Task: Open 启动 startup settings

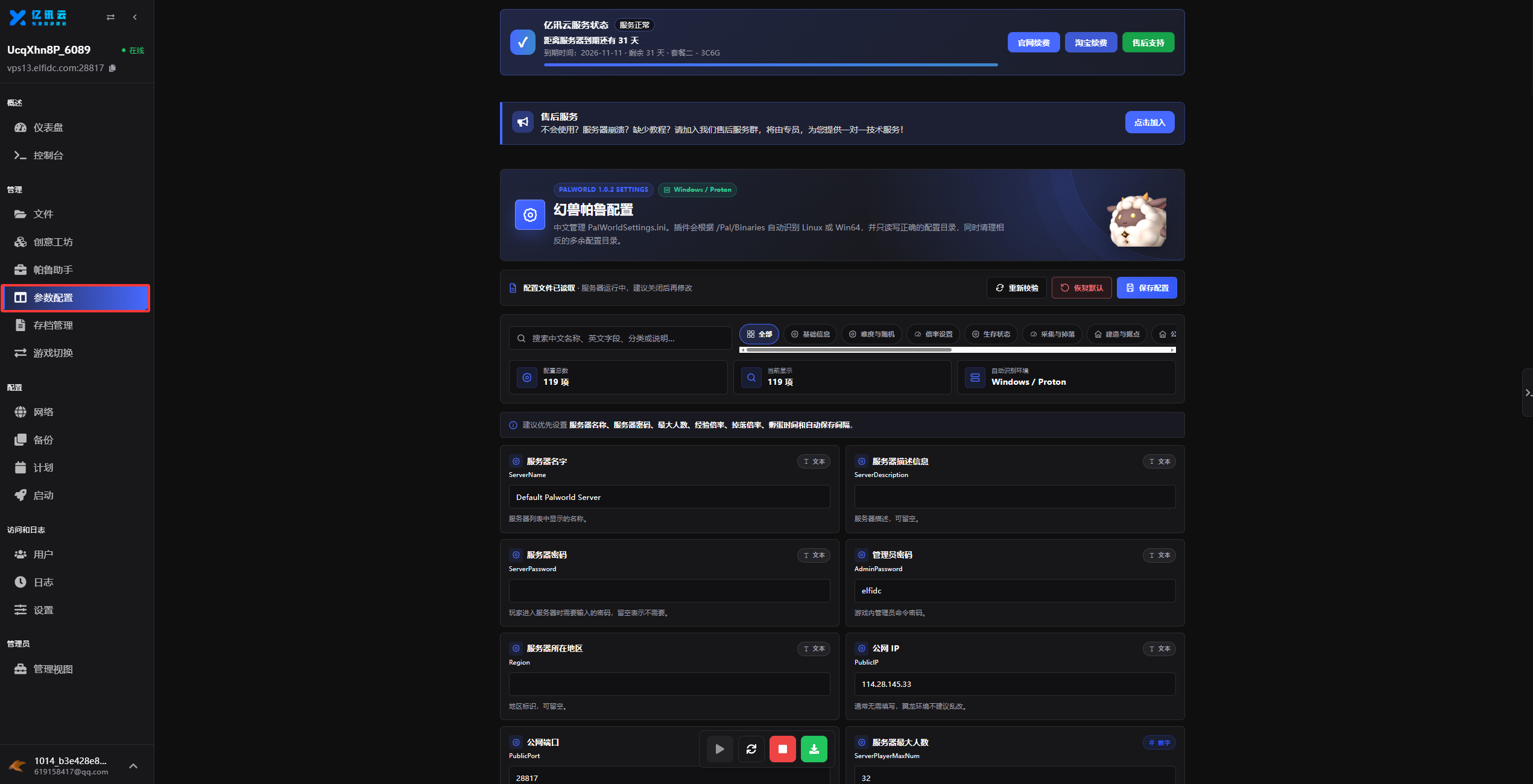Action: click(x=75, y=495)
